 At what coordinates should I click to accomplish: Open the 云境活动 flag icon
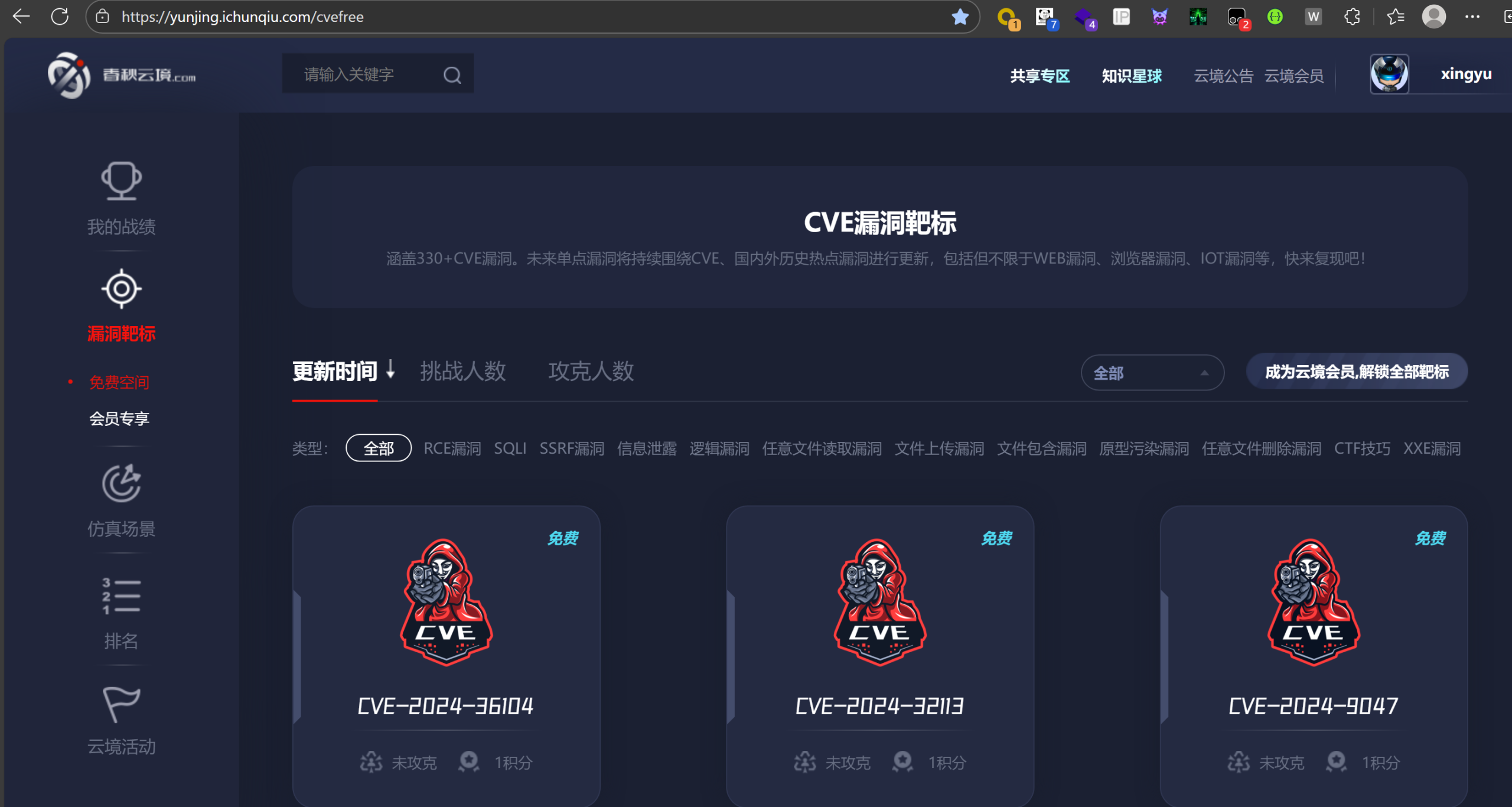[120, 704]
